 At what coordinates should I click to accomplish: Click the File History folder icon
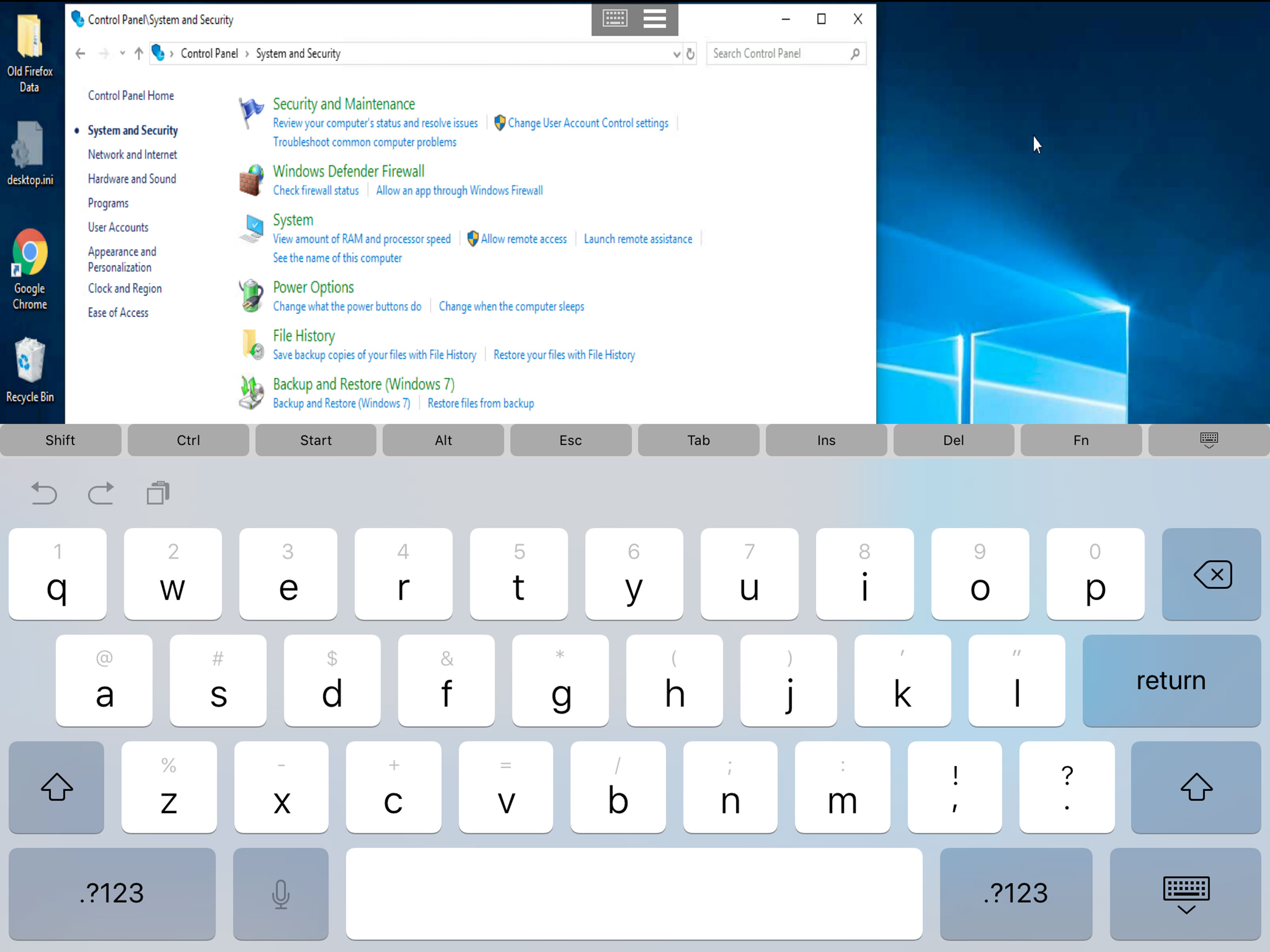[x=251, y=344]
